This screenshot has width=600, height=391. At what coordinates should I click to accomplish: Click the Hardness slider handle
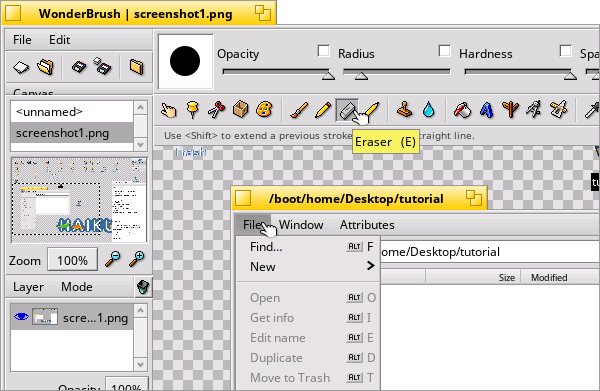point(570,76)
